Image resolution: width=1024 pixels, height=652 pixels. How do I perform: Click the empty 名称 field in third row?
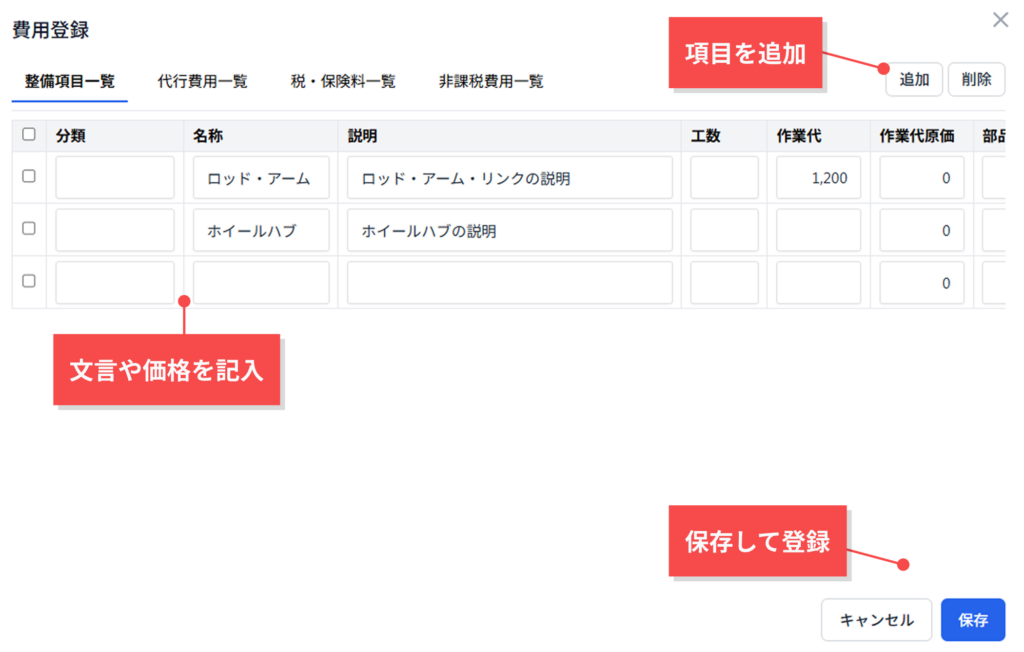click(x=261, y=283)
